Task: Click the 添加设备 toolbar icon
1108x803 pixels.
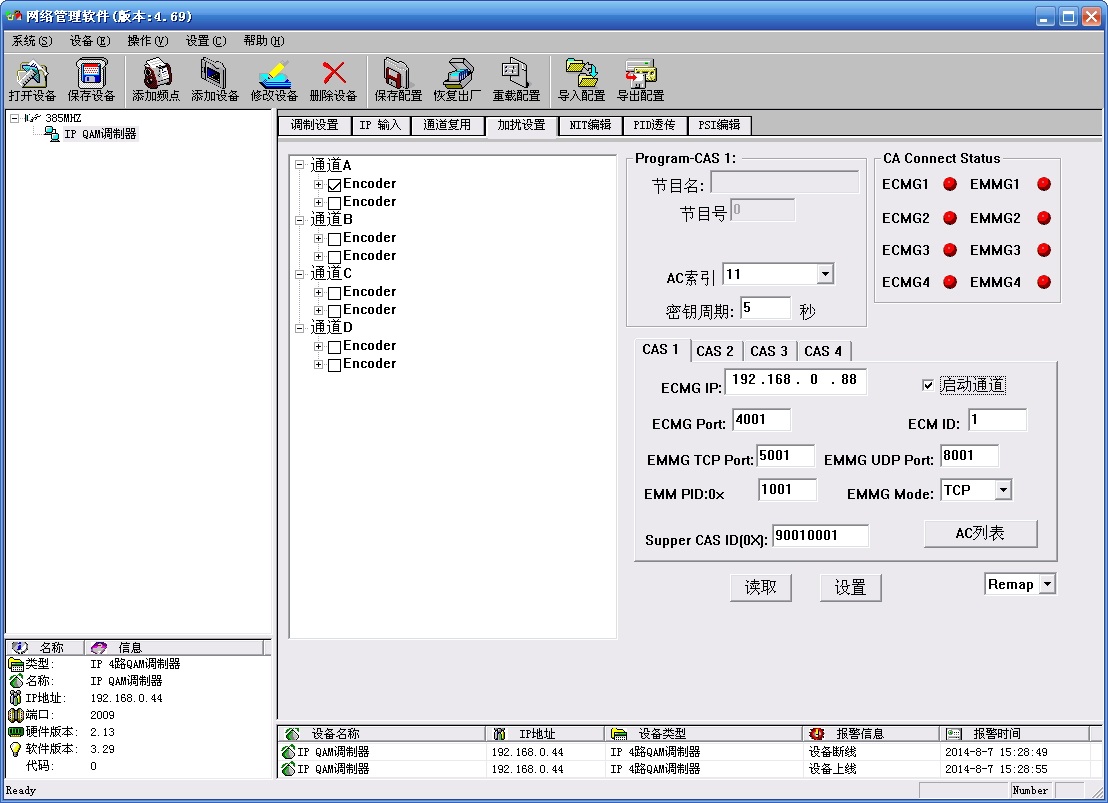Action: pyautogui.click(x=215, y=80)
